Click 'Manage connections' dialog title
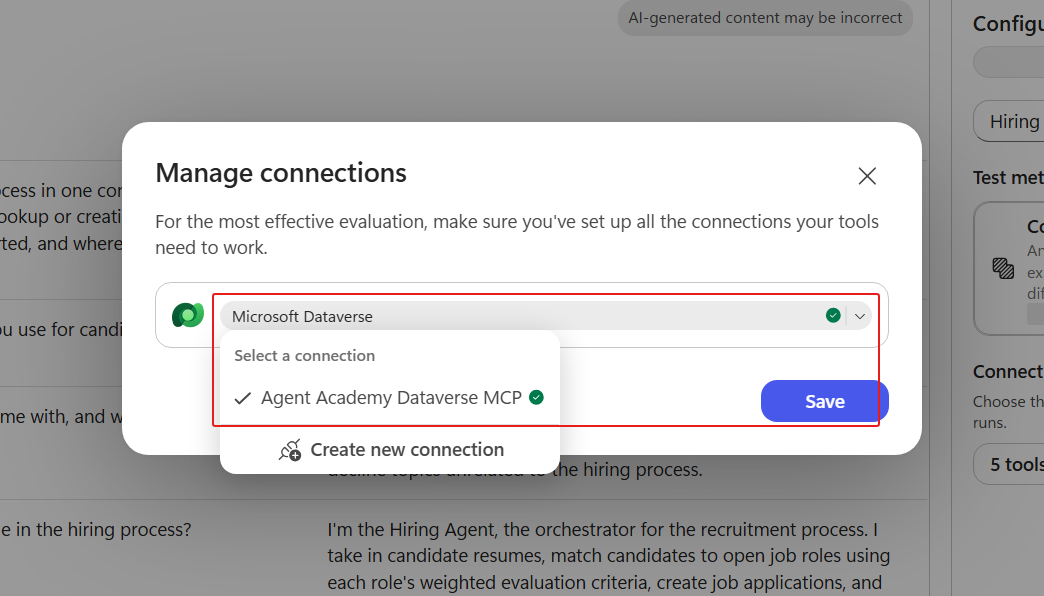Screen dimensions: 1044x596 [281, 173]
